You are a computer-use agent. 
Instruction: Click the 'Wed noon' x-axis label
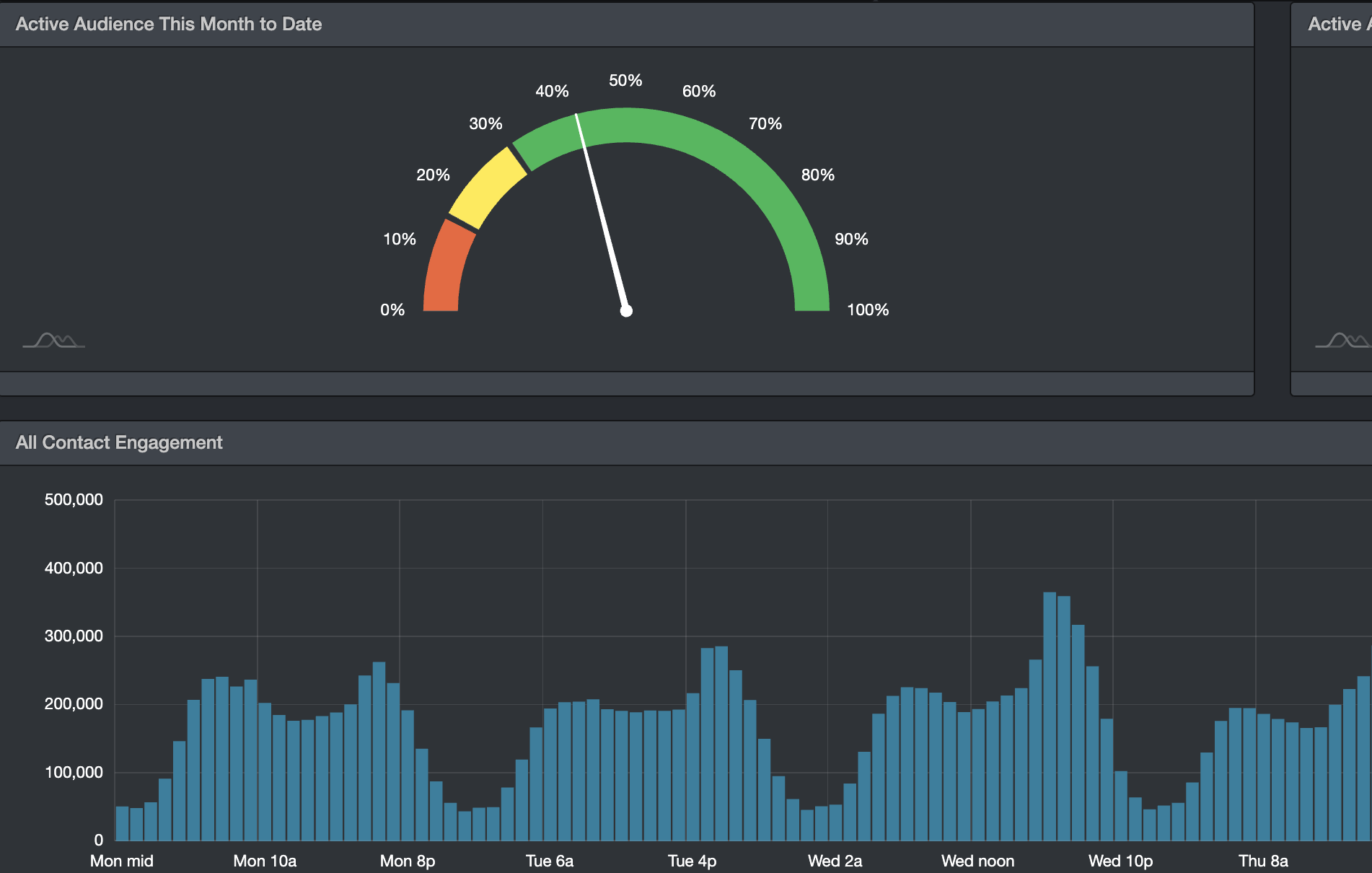tap(977, 861)
